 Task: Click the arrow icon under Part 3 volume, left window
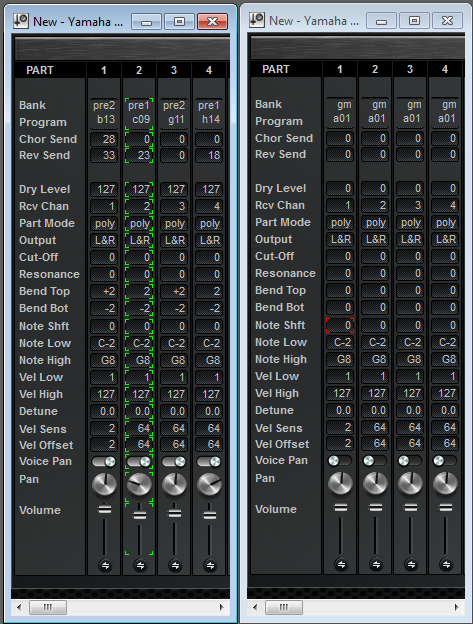175,565
